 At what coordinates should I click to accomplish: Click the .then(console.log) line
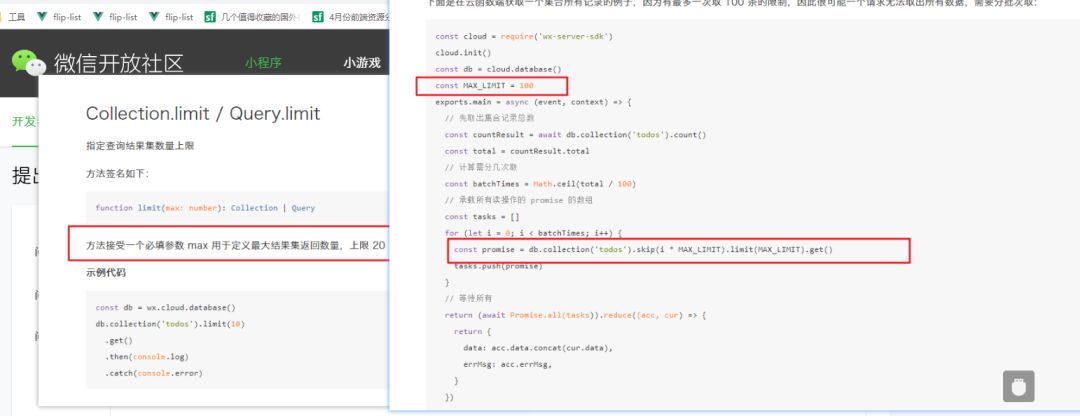tap(147, 357)
